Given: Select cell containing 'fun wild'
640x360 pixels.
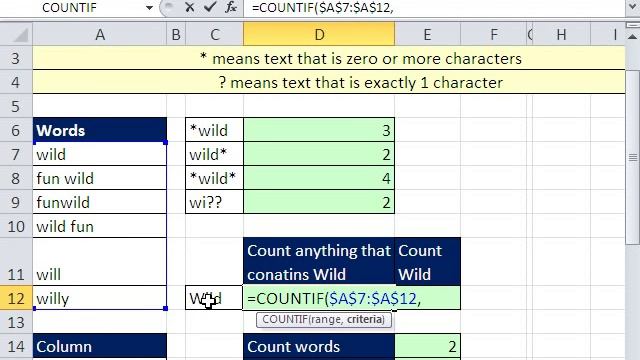Looking at the screenshot, I should pyautogui.click(x=100, y=178).
